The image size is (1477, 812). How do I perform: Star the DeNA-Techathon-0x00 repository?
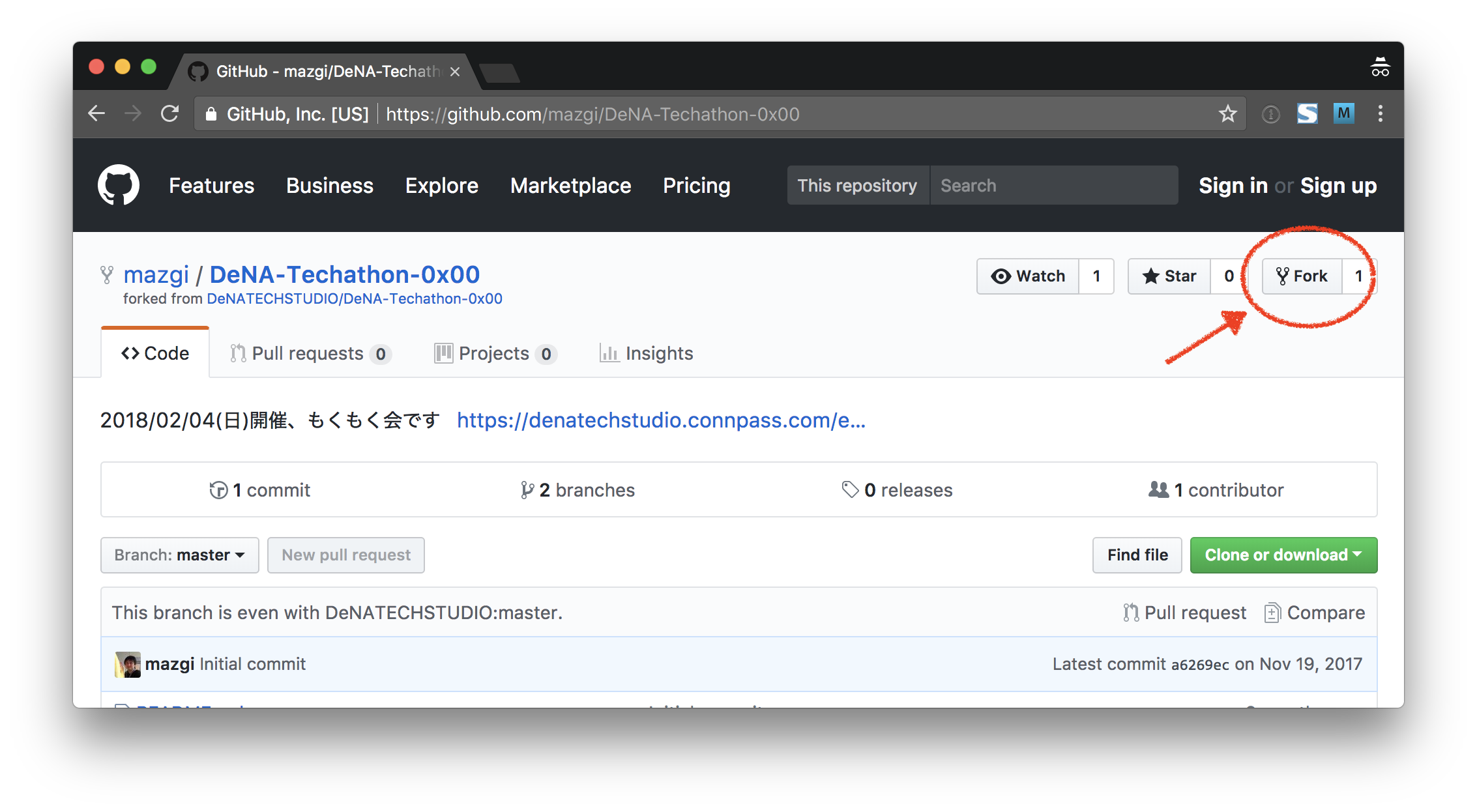pos(1169,276)
